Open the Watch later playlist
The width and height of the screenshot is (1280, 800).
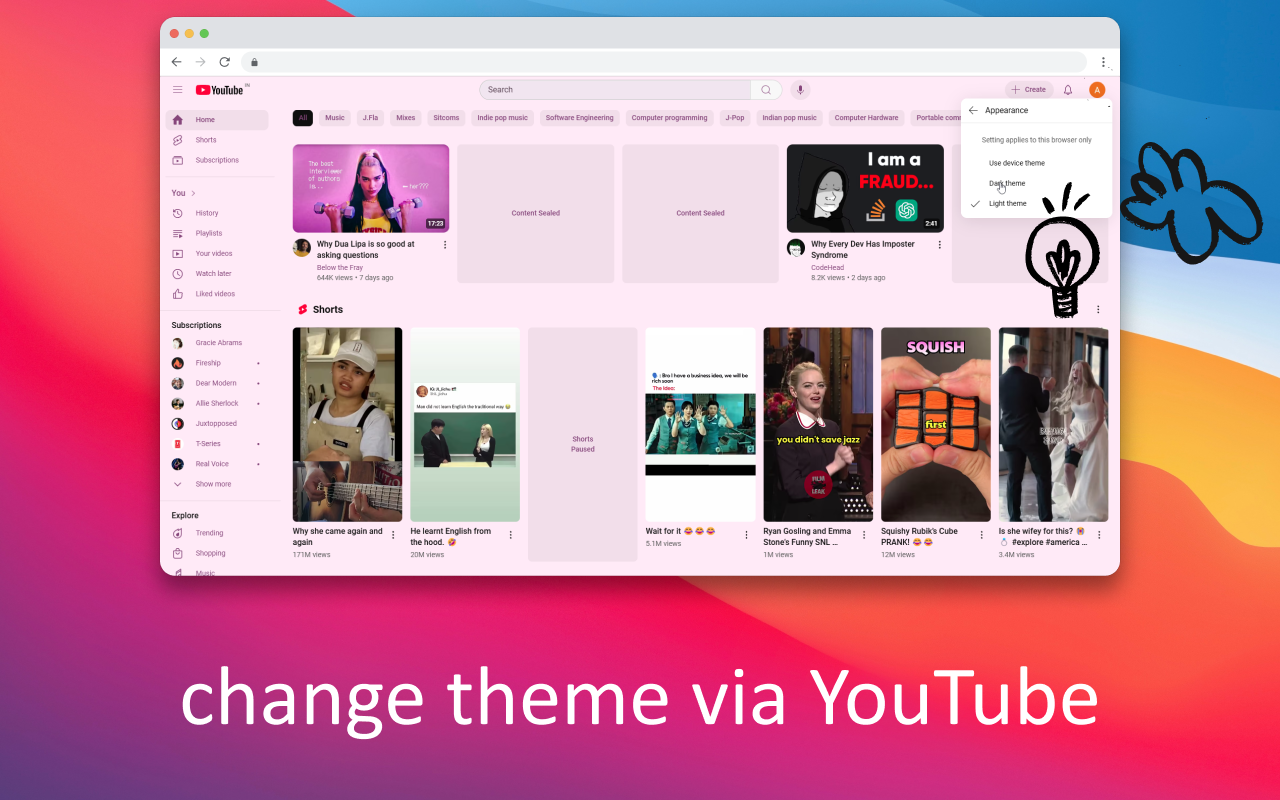(212, 273)
